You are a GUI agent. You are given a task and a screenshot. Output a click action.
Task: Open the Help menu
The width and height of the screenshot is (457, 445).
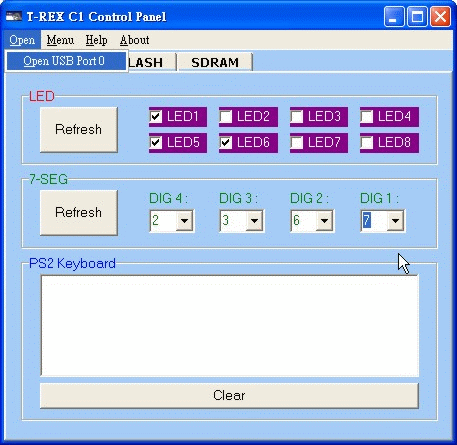pyautogui.click(x=96, y=40)
